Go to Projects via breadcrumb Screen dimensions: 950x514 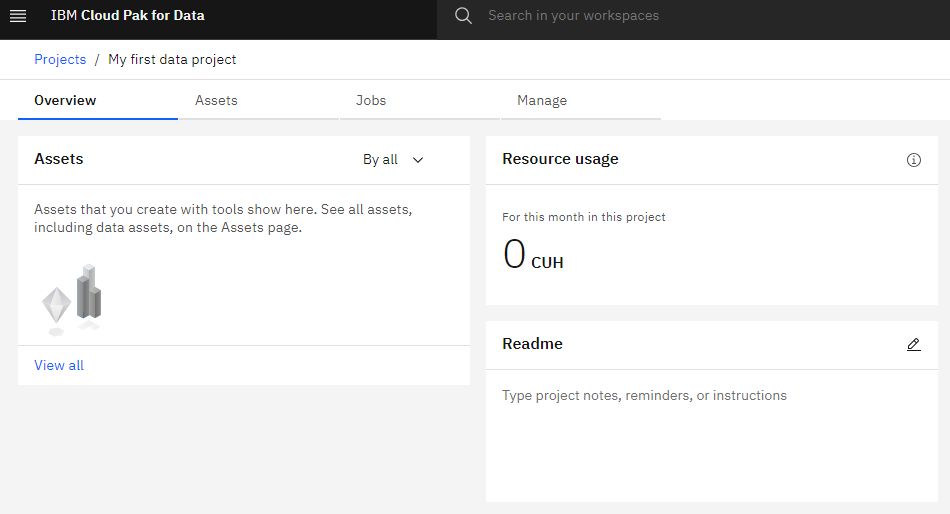(x=60, y=60)
